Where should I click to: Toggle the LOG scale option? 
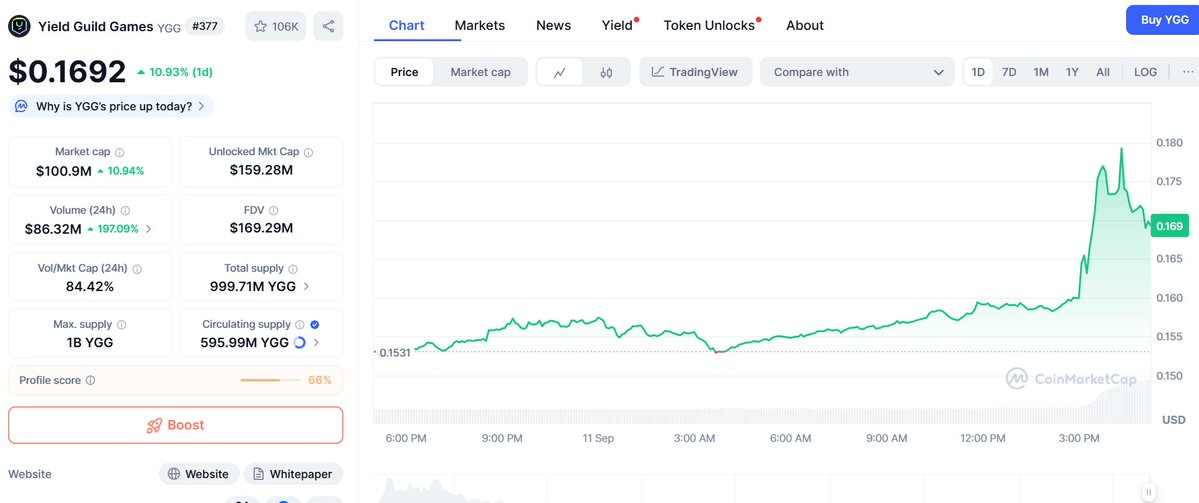(x=1145, y=72)
